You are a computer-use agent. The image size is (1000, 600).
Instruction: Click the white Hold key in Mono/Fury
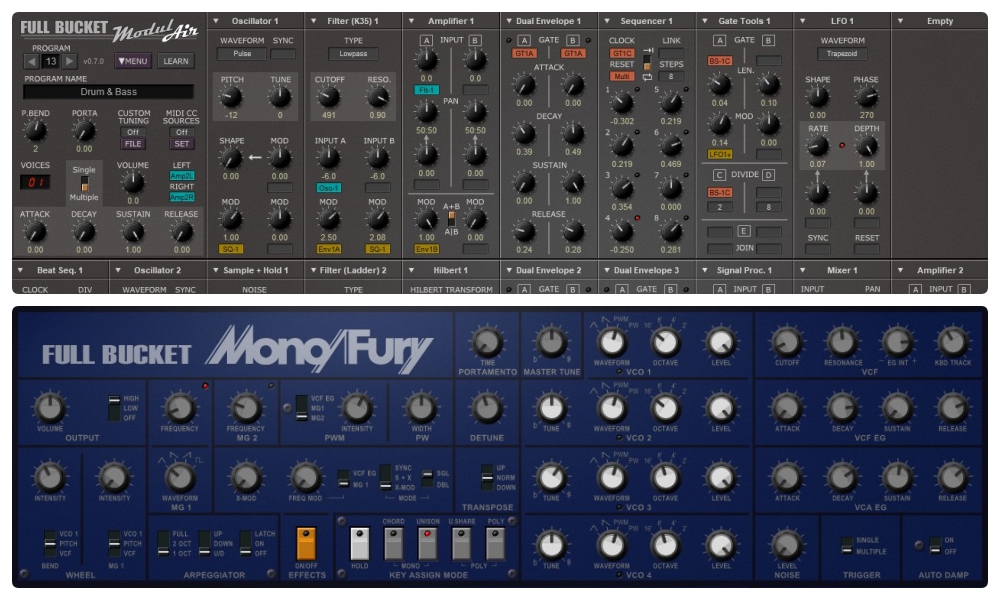[x=360, y=543]
